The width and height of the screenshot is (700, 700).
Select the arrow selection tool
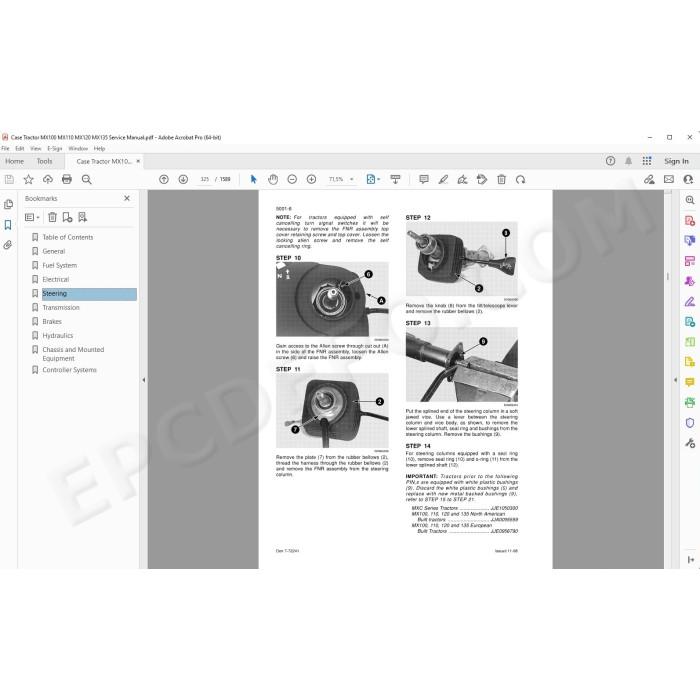click(x=254, y=179)
